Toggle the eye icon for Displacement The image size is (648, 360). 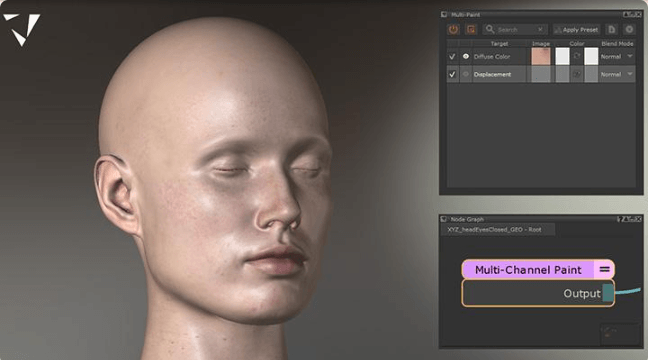coord(466,74)
